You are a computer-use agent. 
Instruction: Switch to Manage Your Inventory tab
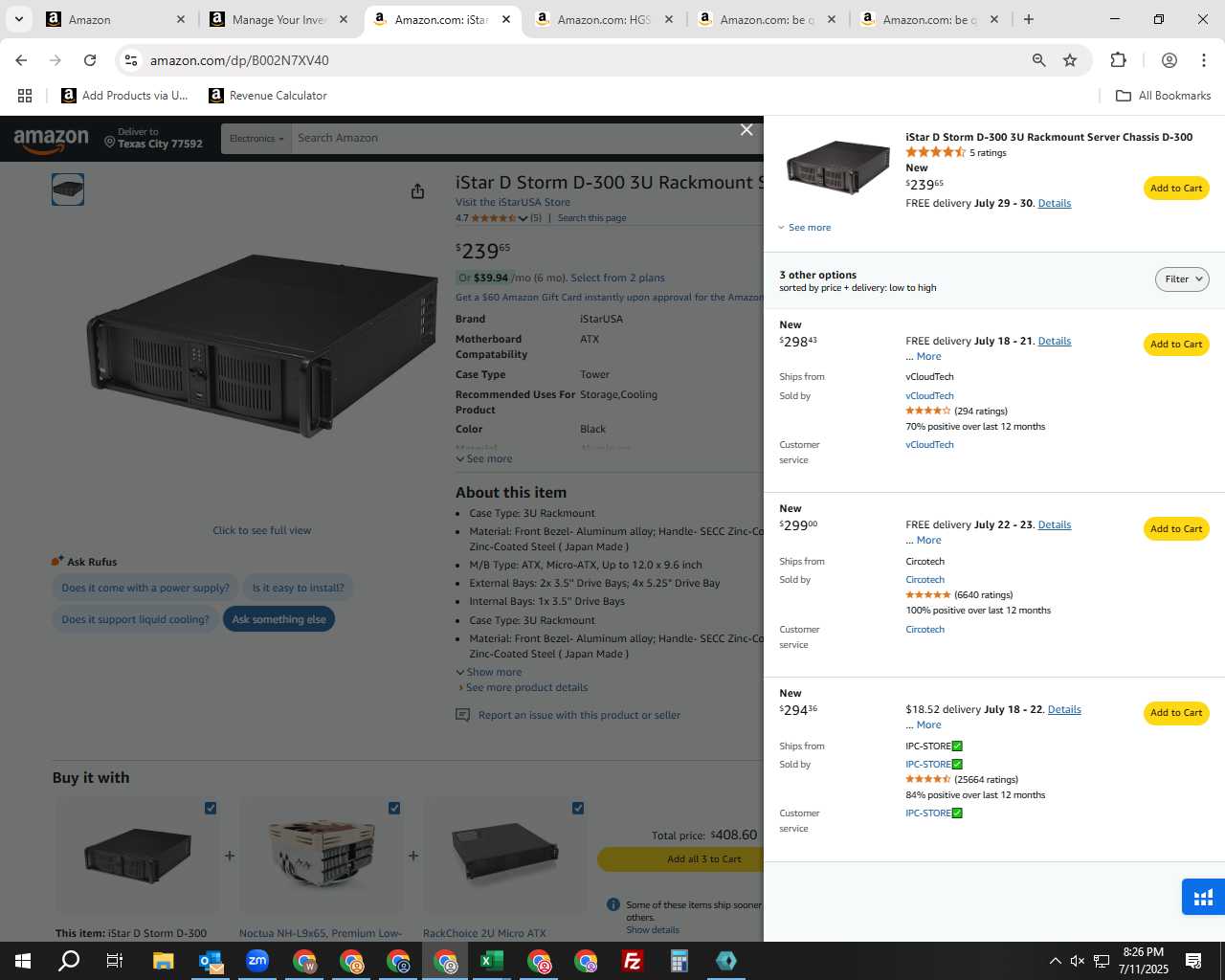point(279,19)
